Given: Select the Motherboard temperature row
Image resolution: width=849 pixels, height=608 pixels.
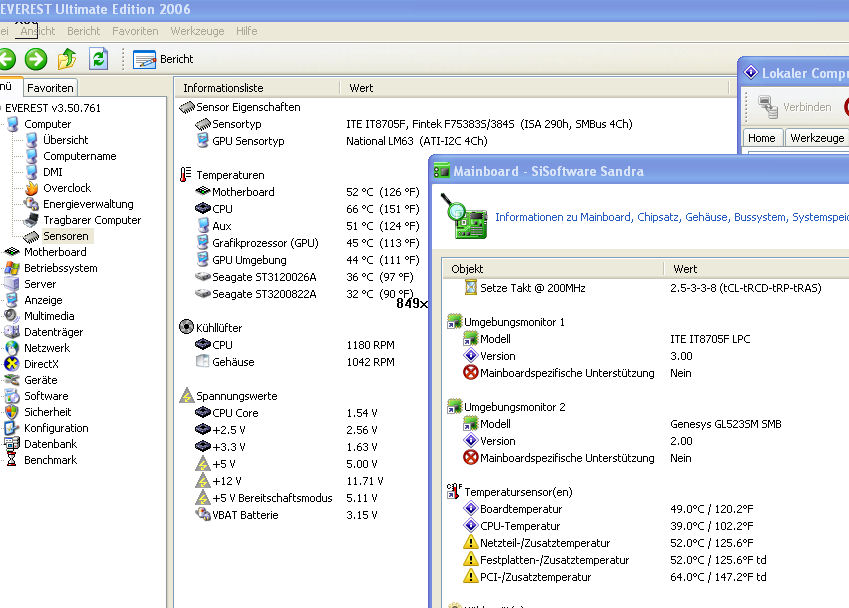Looking at the screenshot, I should coord(307,192).
